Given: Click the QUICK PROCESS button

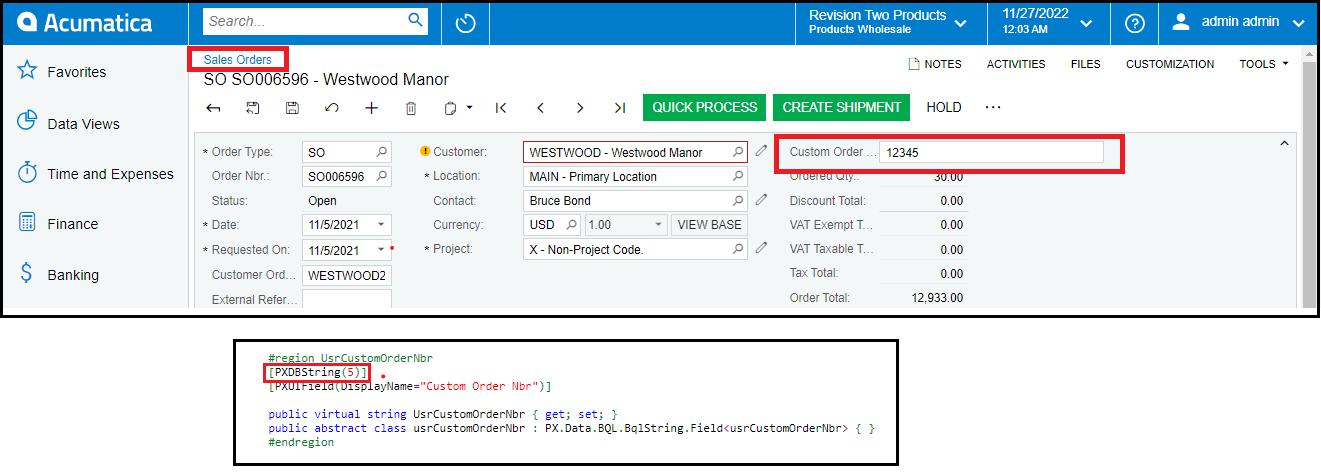Looking at the screenshot, I should pos(705,107).
